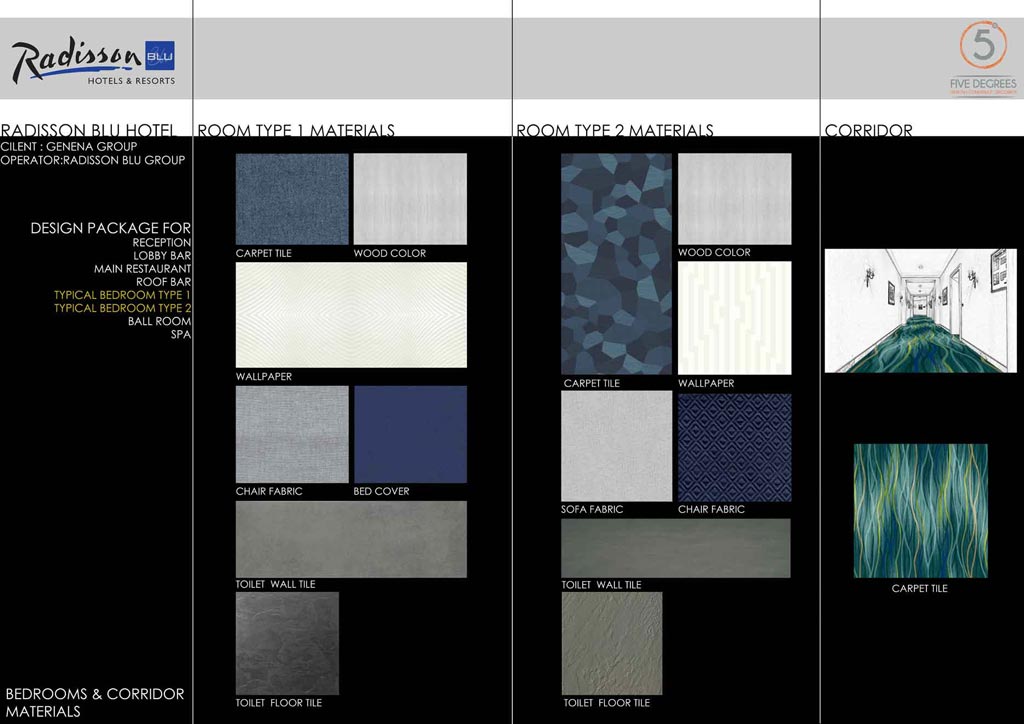Pick the navy bed cover swatch
This screenshot has width=1024, height=724.
[x=410, y=434]
